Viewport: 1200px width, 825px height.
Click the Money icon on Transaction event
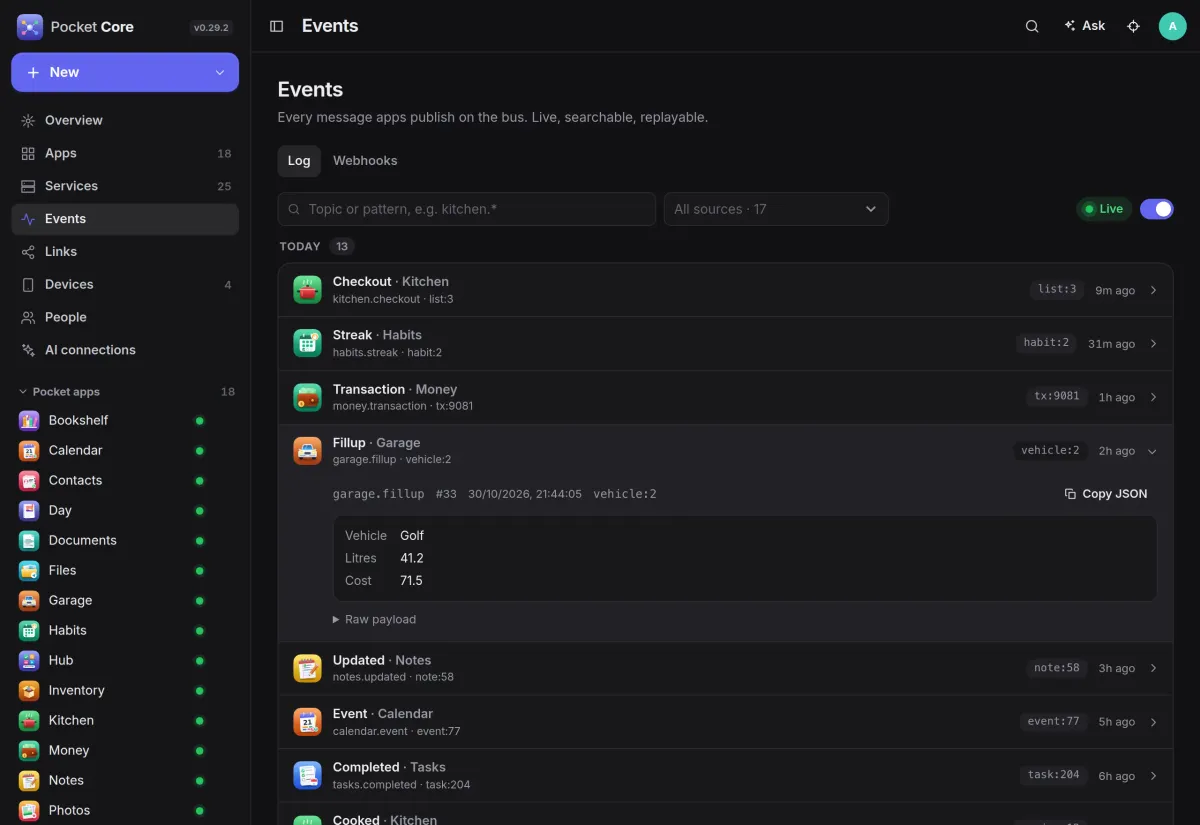[307, 397]
